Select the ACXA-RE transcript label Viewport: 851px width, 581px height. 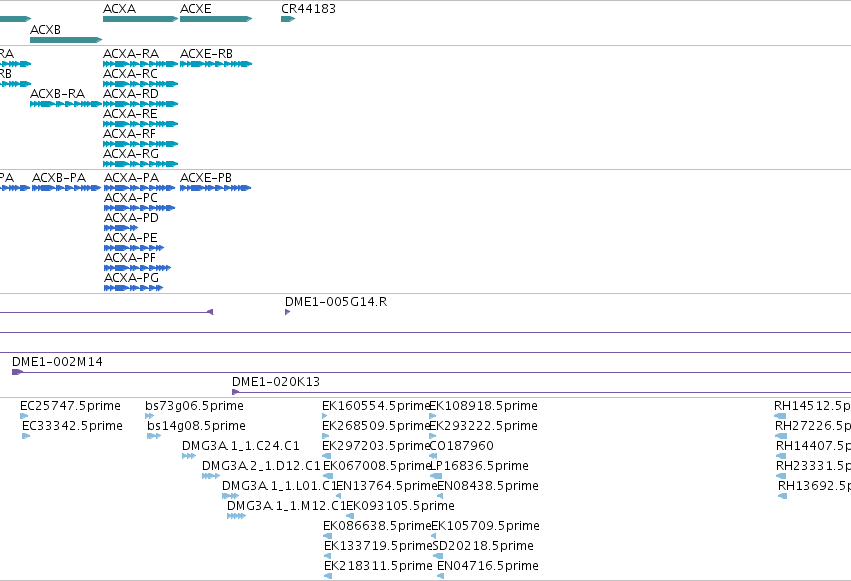tap(130, 114)
